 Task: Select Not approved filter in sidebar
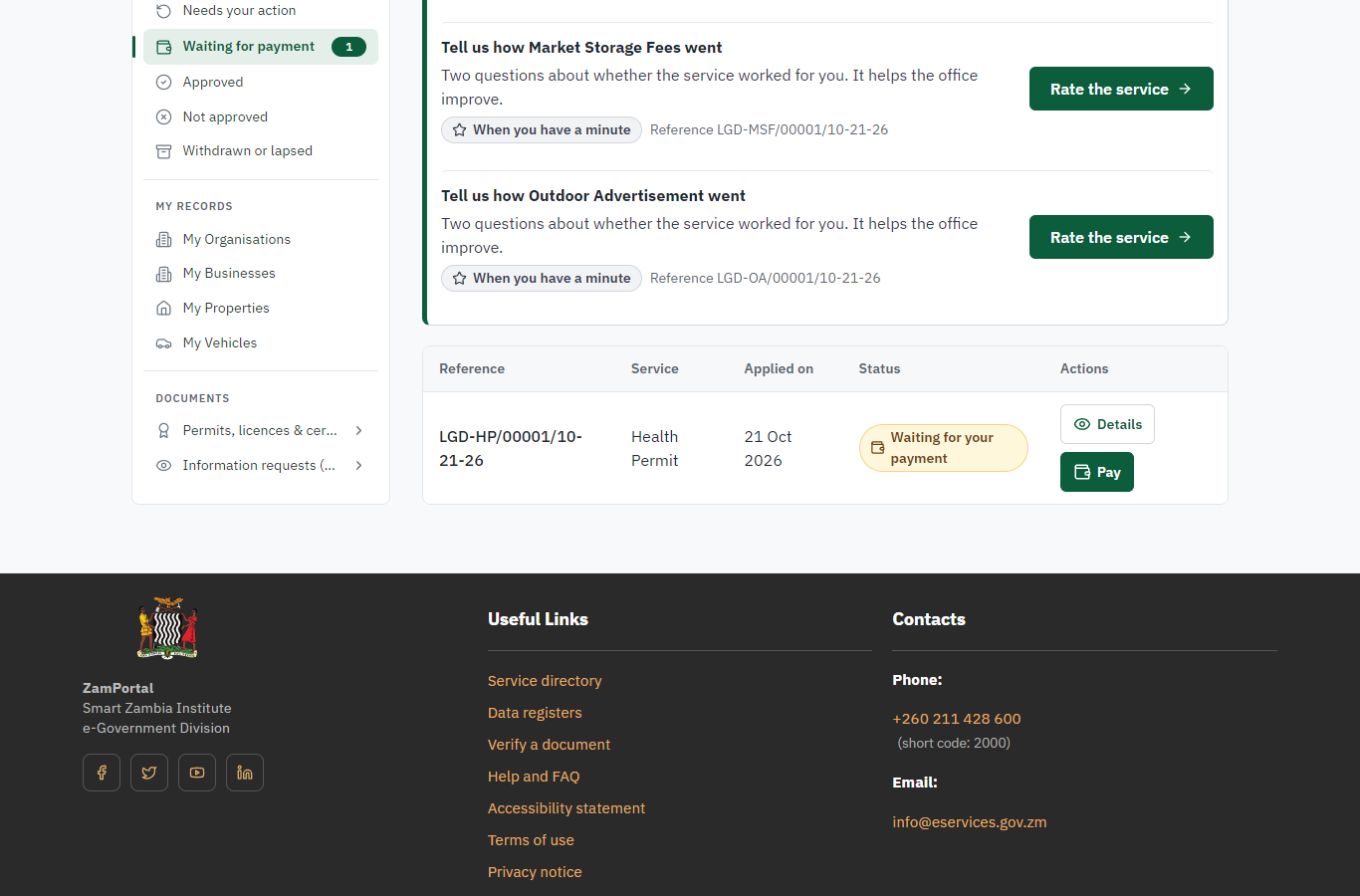[x=261, y=116]
